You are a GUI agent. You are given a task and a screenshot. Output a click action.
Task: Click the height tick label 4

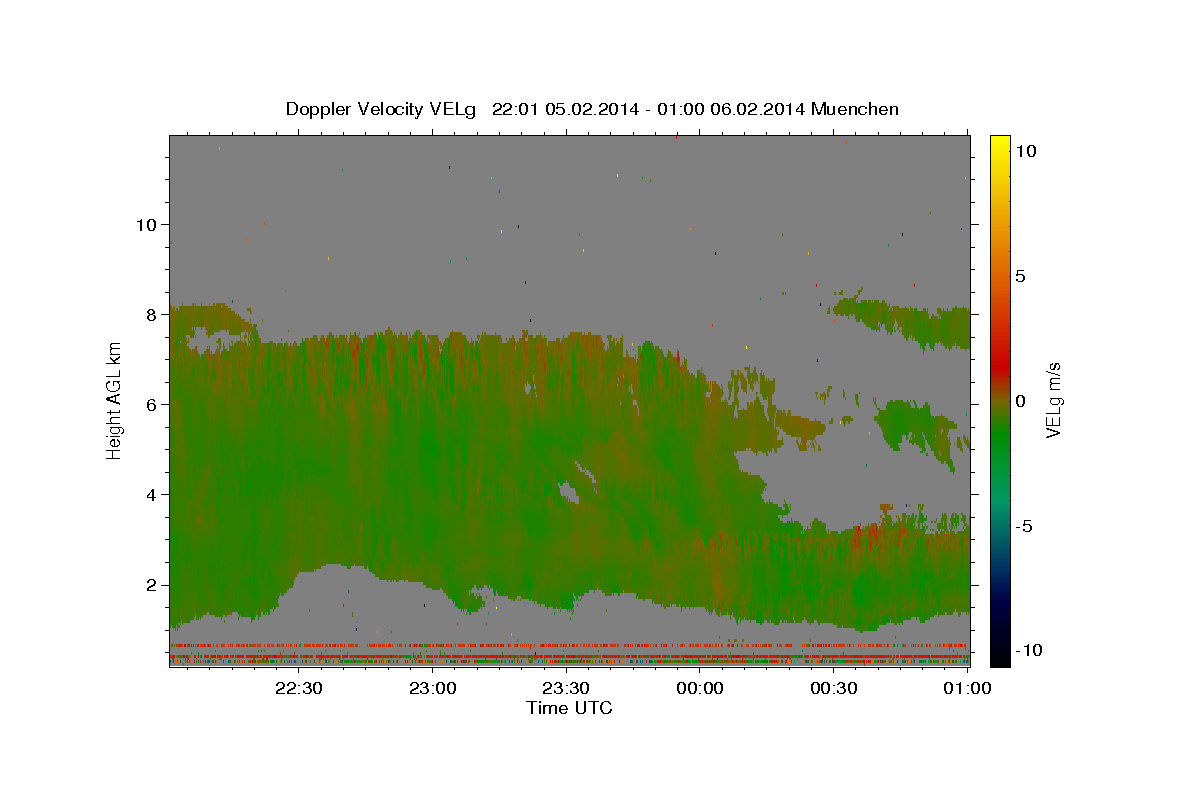(x=151, y=494)
